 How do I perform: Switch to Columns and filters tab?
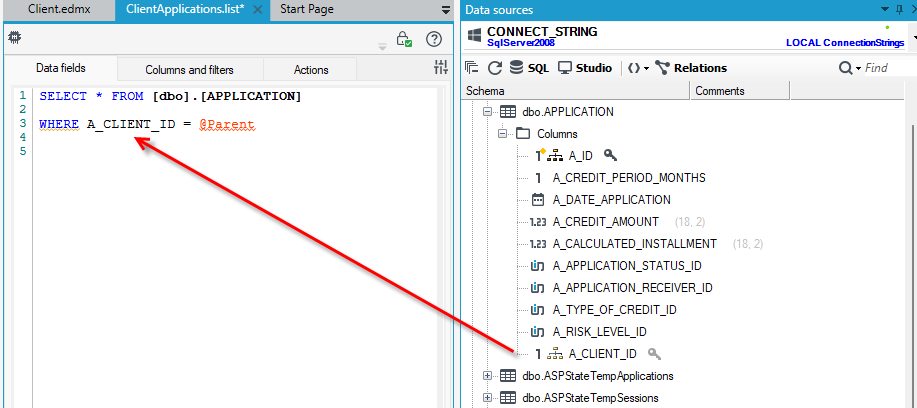(x=189, y=70)
